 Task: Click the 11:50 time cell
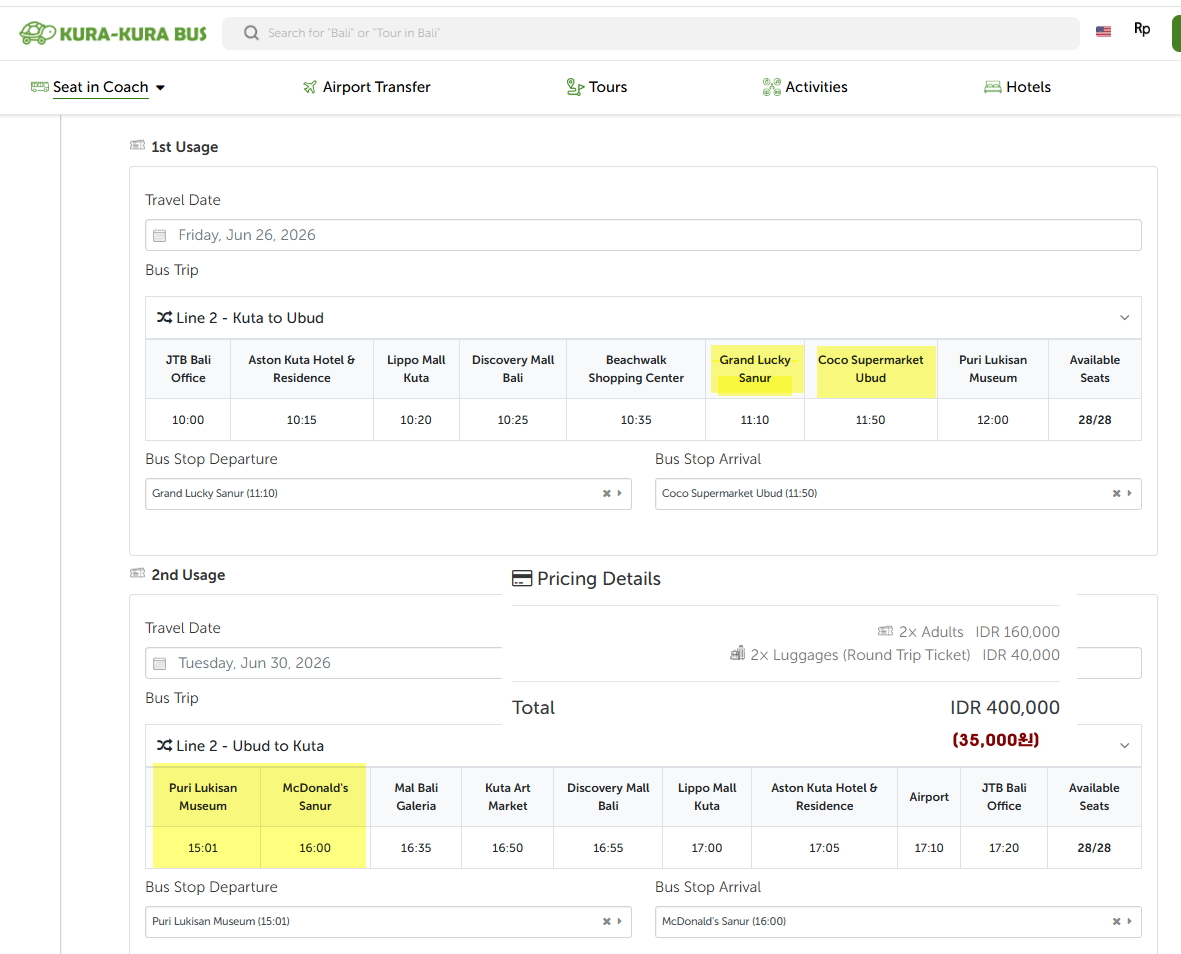pyautogui.click(x=871, y=419)
